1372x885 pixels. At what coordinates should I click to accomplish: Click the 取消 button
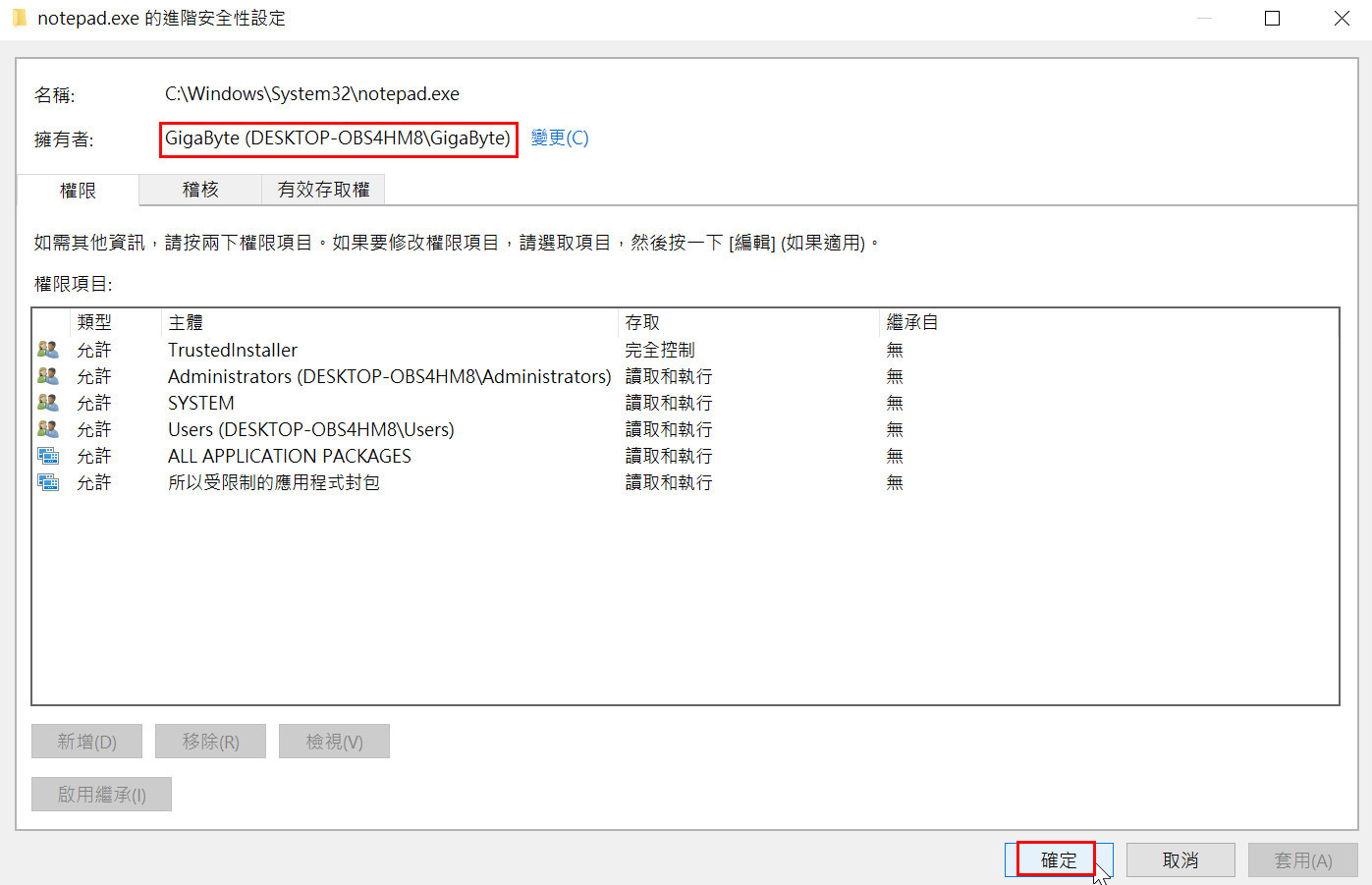[1180, 860]
